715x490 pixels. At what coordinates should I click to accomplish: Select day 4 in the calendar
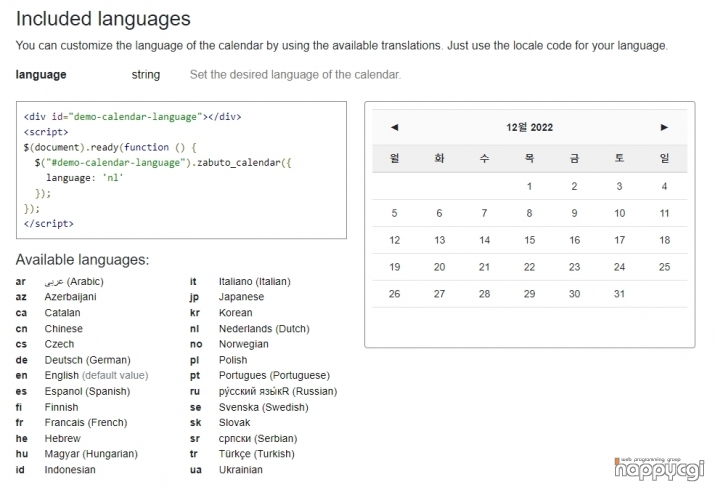pyautogui.click(x=664, y=186)
